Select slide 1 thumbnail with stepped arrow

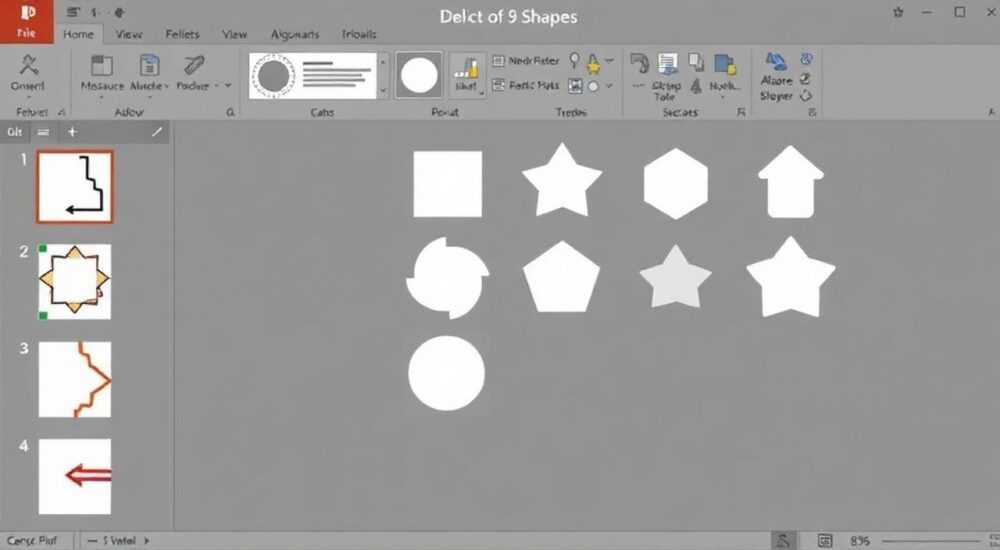(75, 187)
